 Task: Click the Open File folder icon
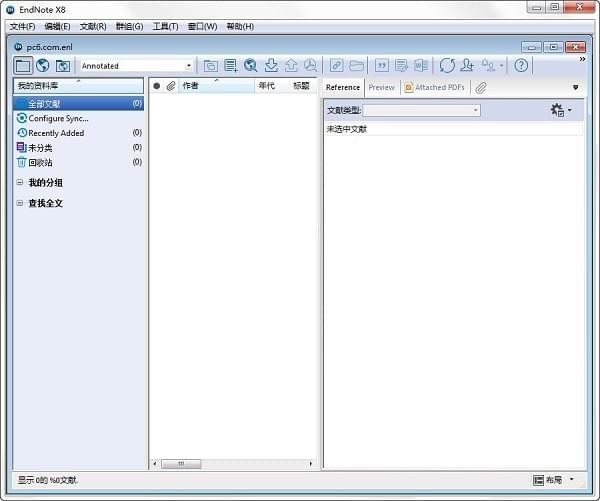(356, 66)
